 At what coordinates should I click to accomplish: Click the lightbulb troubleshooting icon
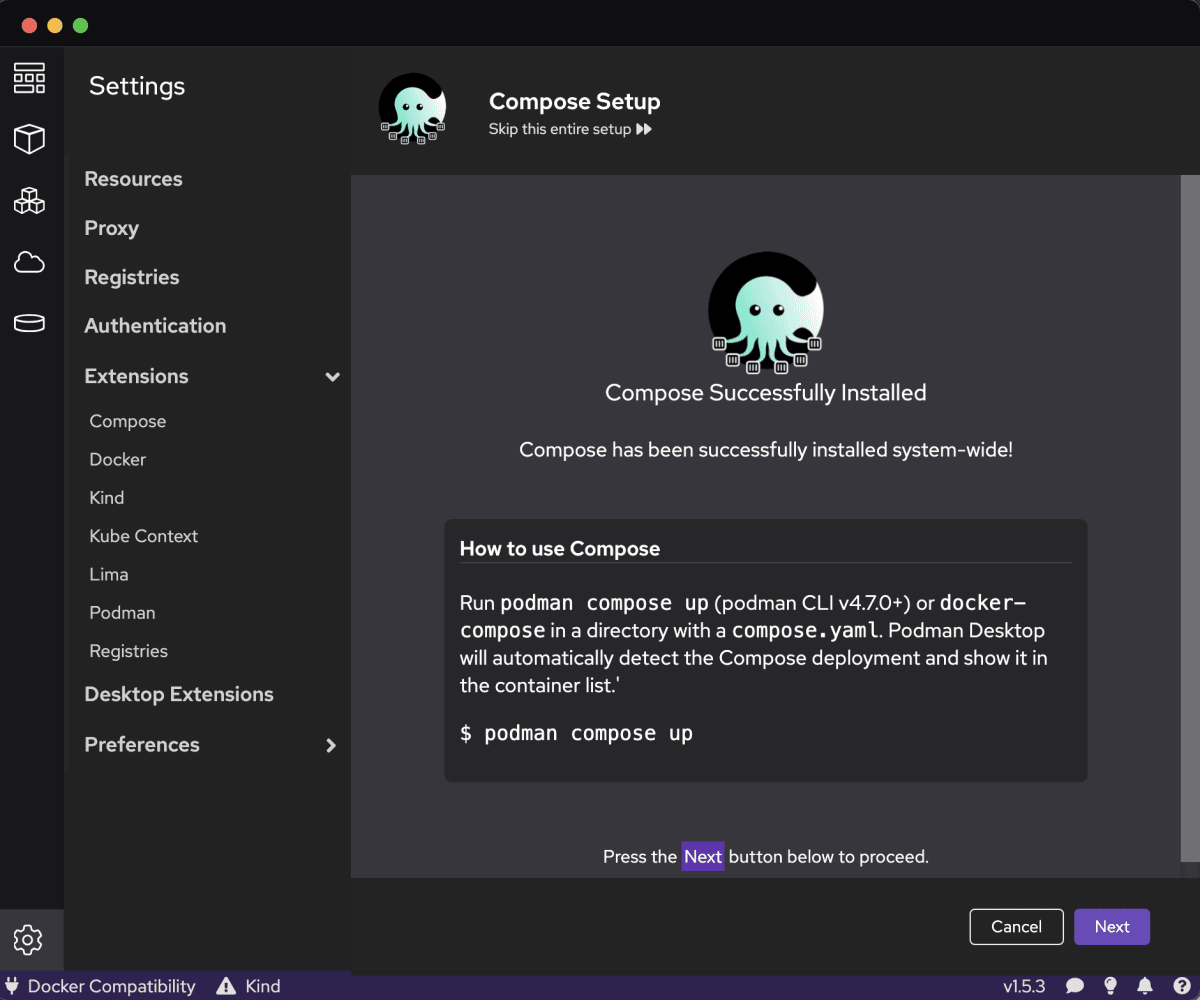click(1110, 986)
